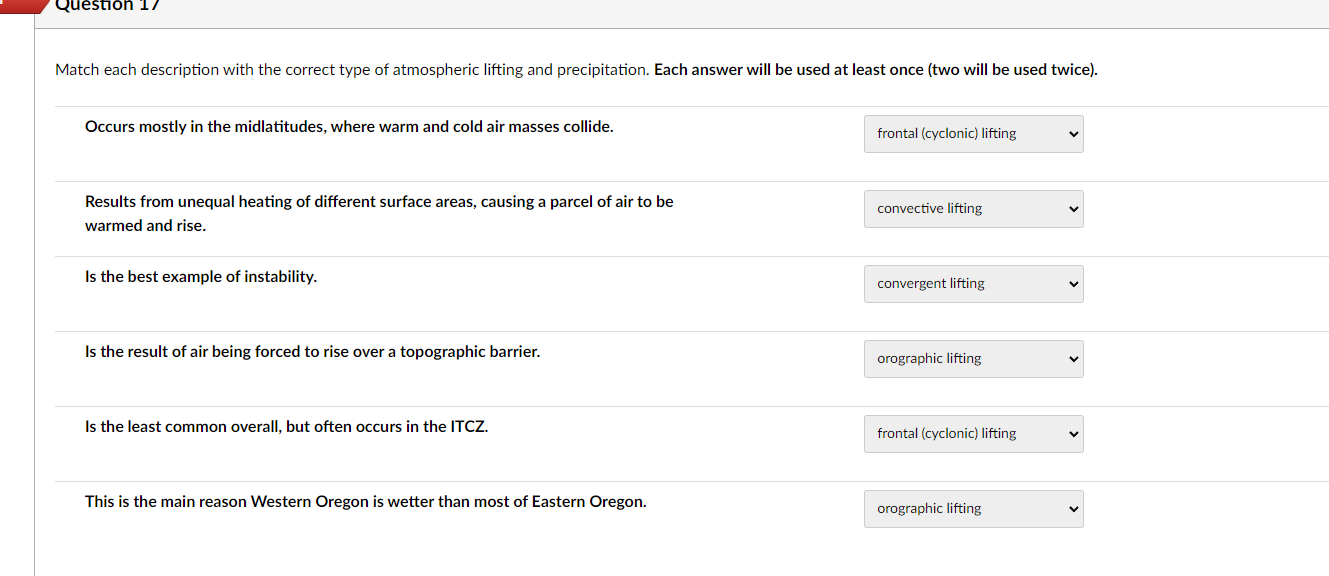Screen dimensions: 1329x576
Task: Open the dropdown for the ITCZ question
Action: point(973,433)
